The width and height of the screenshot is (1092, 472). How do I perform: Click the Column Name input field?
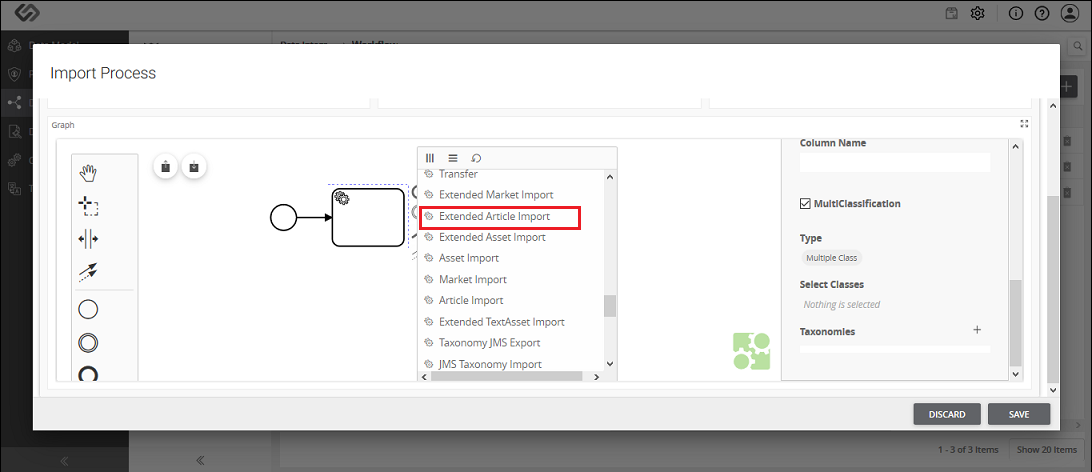tap(895, 162)
